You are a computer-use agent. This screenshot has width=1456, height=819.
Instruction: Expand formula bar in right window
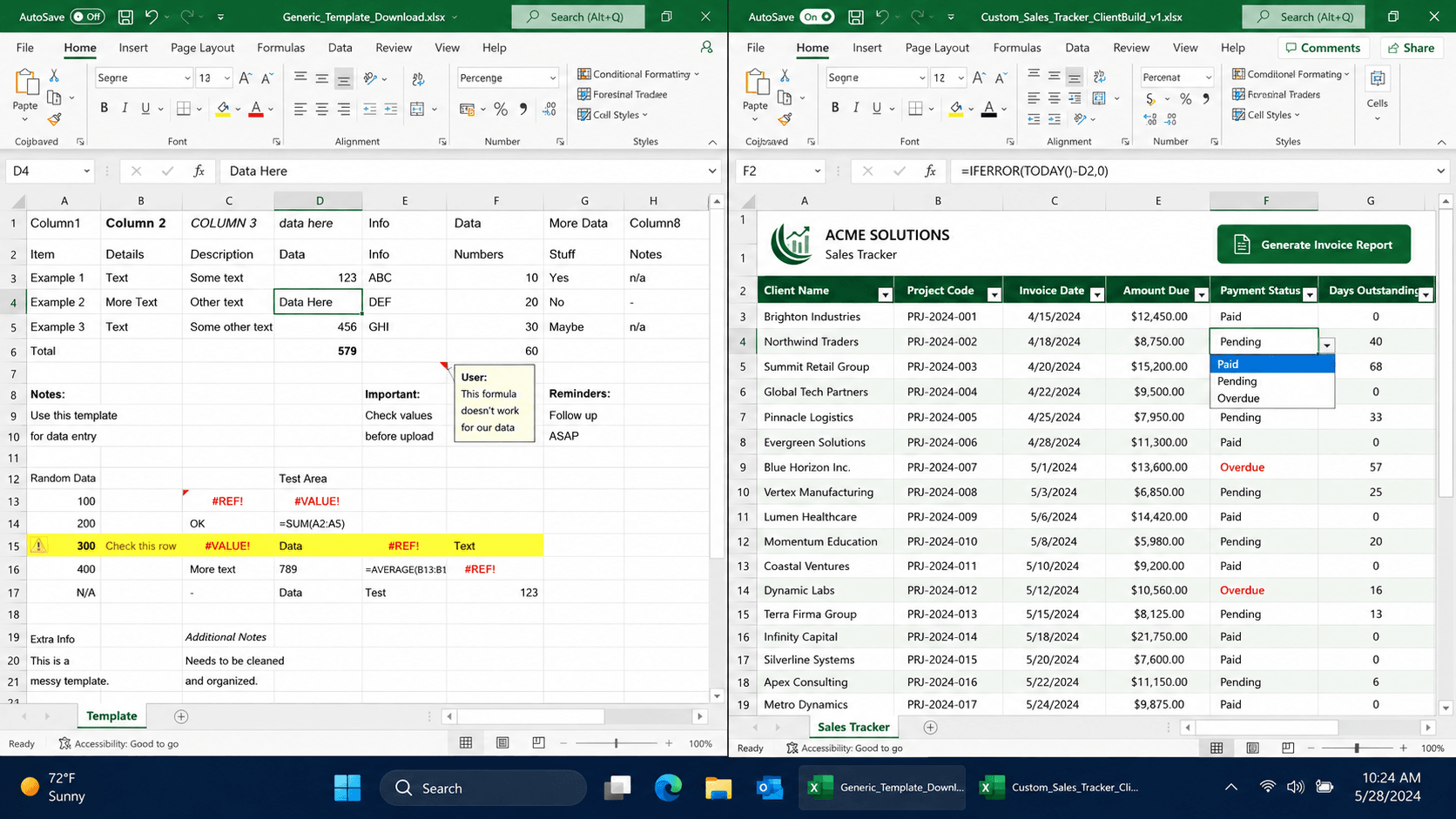click(1440, 171)
